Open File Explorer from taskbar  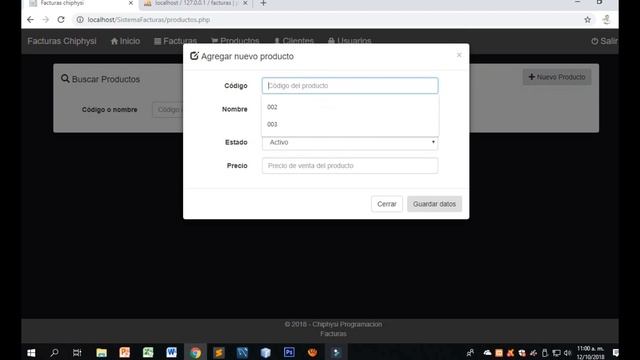point(101,353)
